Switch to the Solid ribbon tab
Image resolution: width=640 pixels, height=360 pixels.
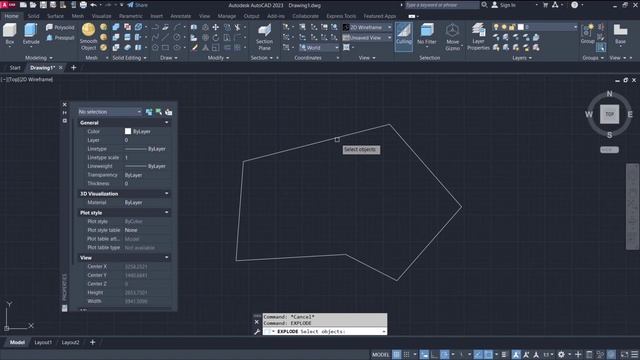point(33,16)
